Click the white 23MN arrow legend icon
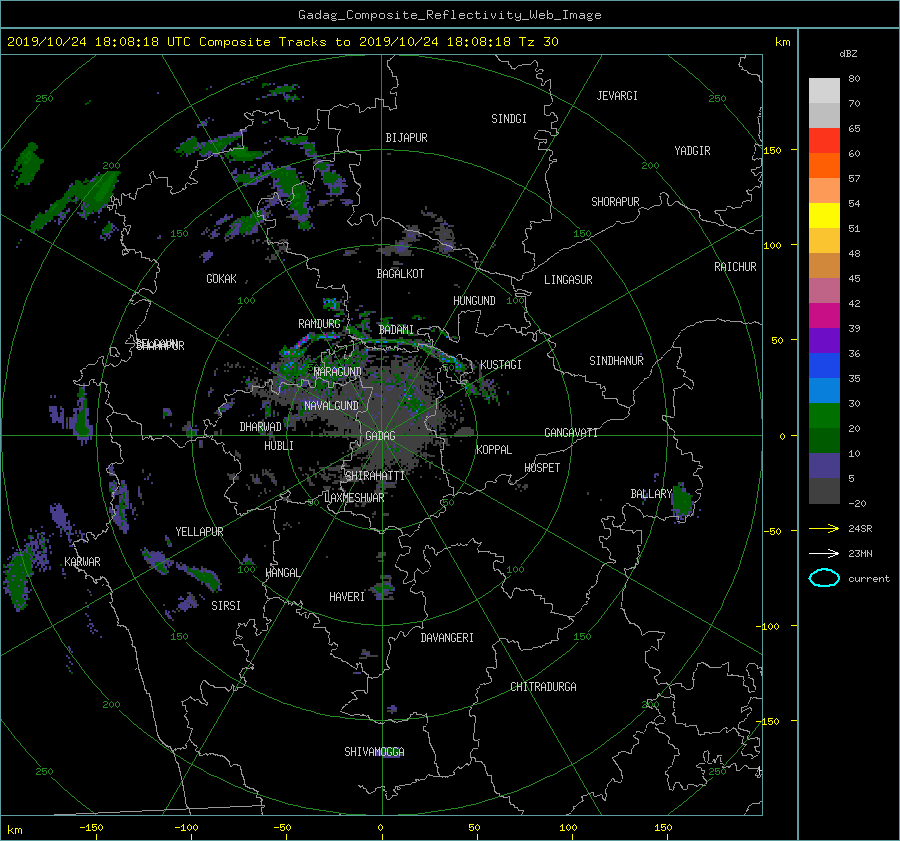Viewport: 900px width, 841px height. click(x=824, y=553)
